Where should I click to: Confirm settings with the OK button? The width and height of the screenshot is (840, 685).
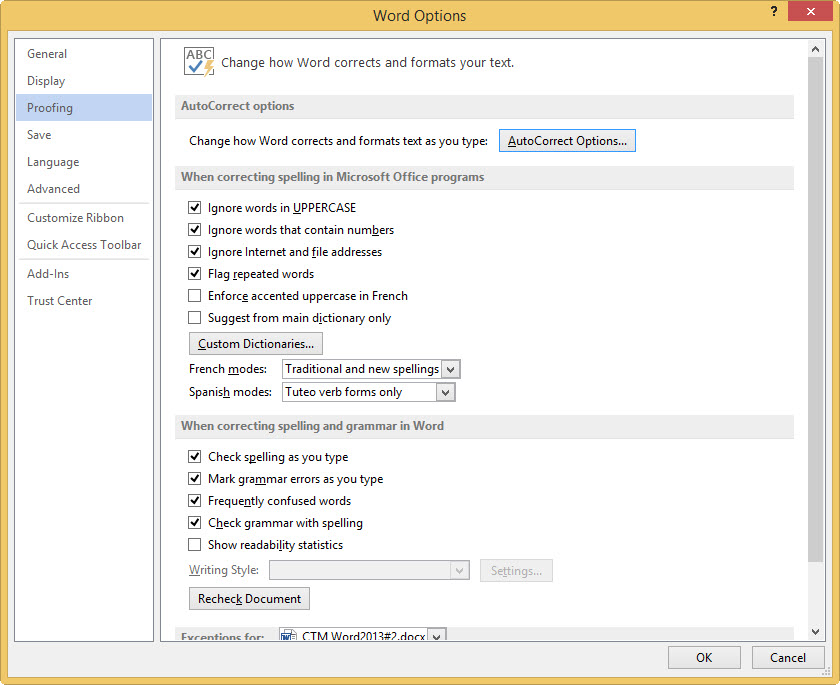[x=704, y=657]
